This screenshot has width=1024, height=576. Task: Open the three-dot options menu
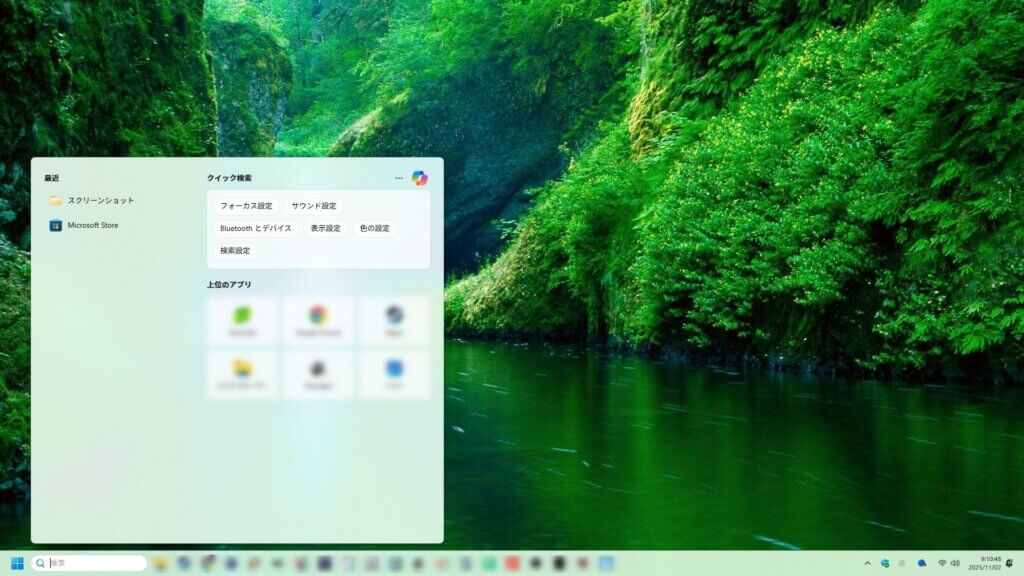(x=398, y=178)
